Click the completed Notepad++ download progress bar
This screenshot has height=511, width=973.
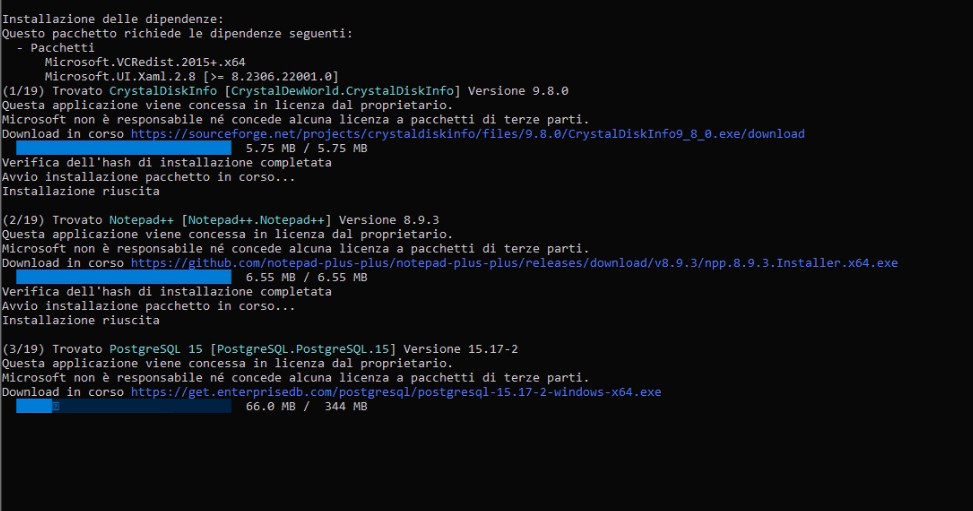point(123,277)
